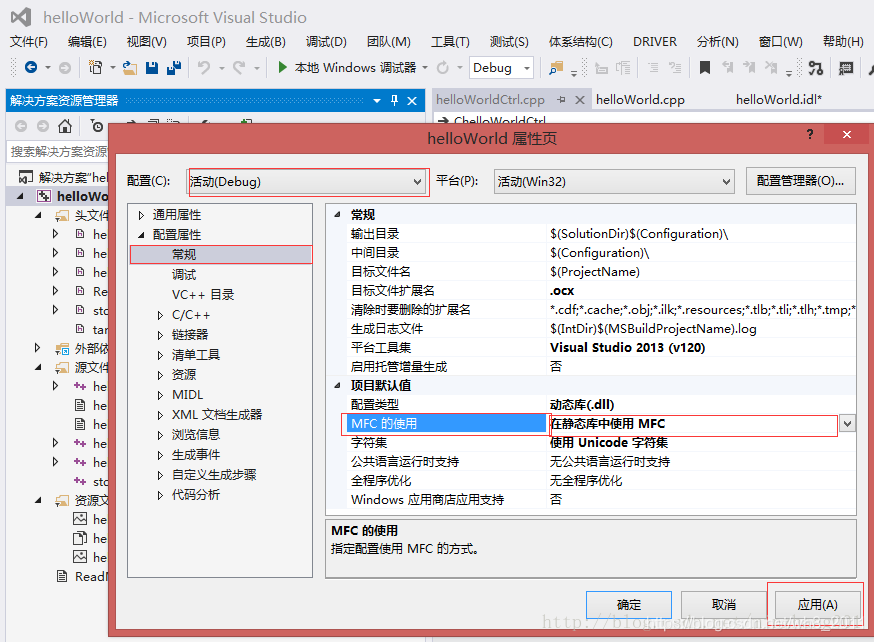Open the 生成(B) menu
Image resolution: width=874 pixels, height=642 pixels.
[265, 42]
